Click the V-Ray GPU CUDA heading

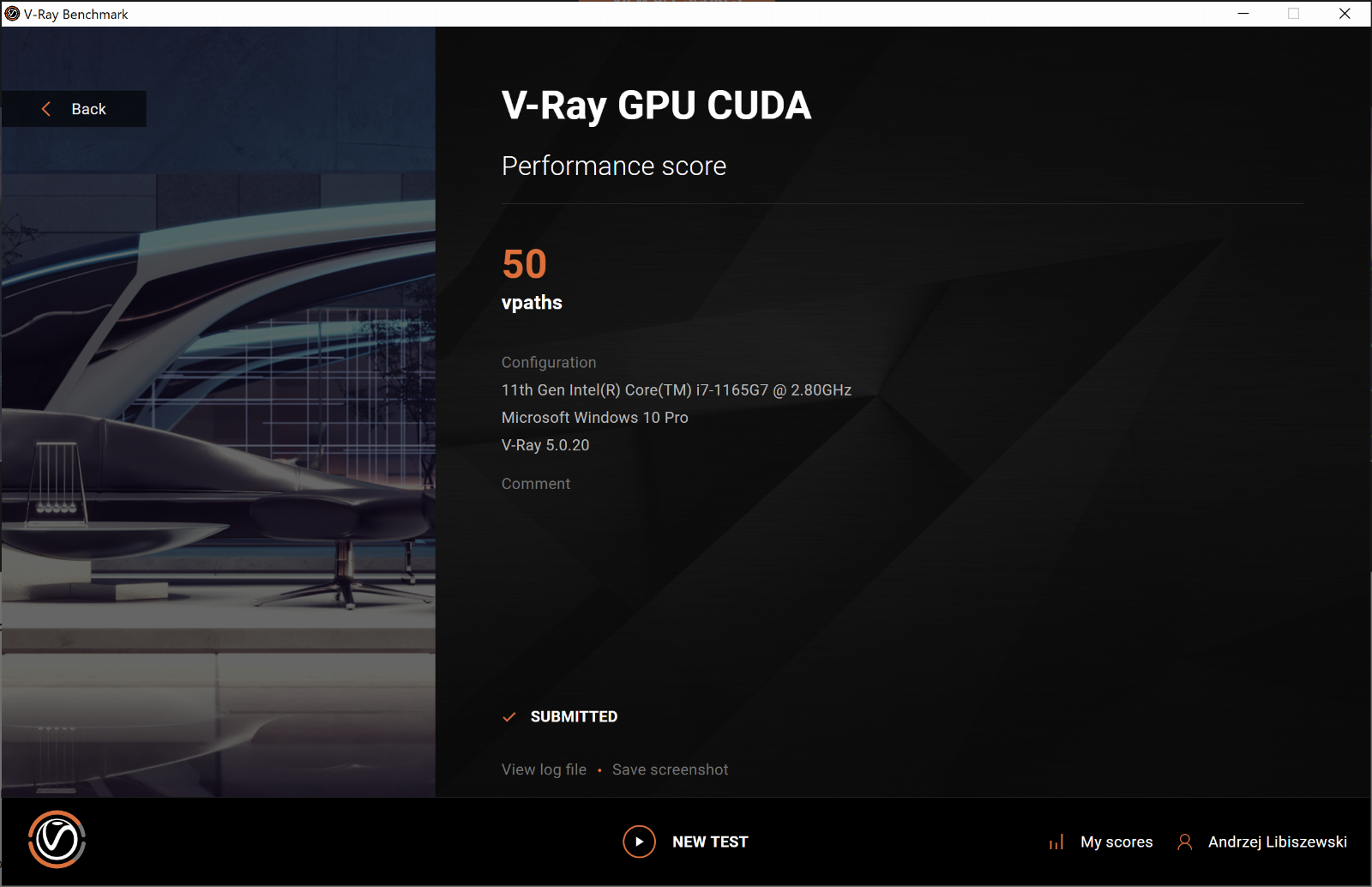tap(656, 106)
